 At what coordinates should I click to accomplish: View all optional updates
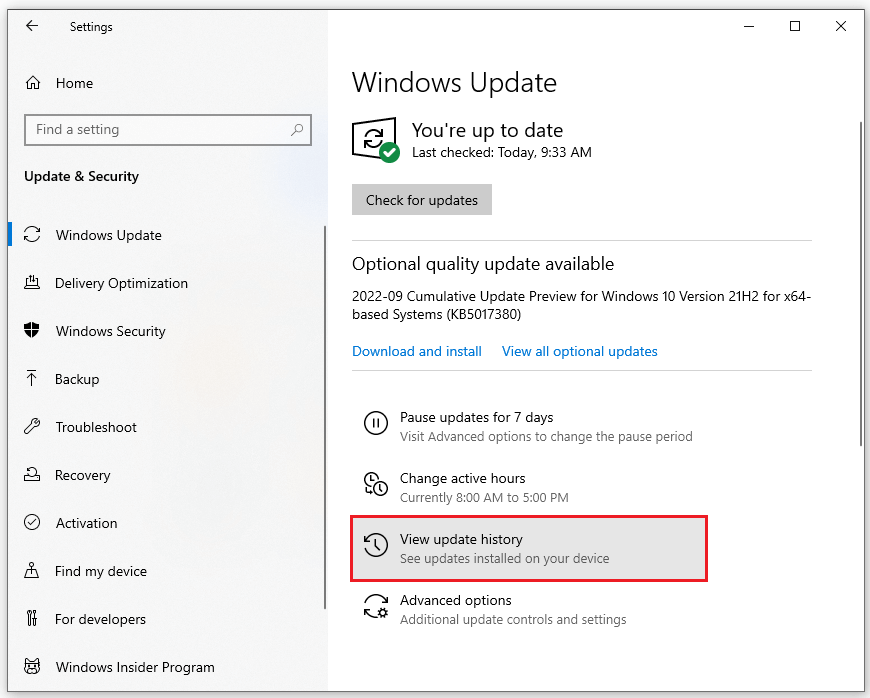[x=579, y=351]
